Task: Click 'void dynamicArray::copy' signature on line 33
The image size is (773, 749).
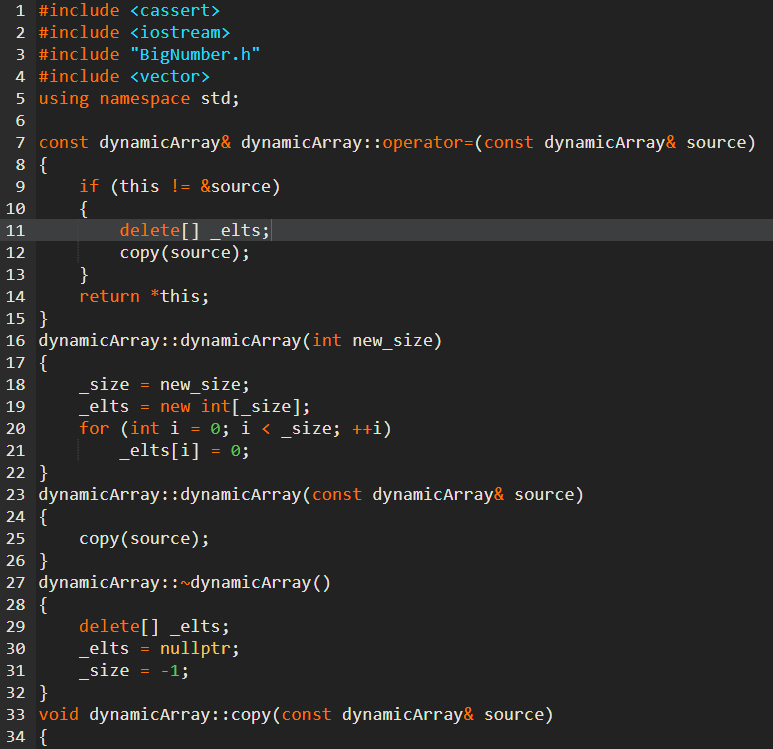Action: click(296, 714)
